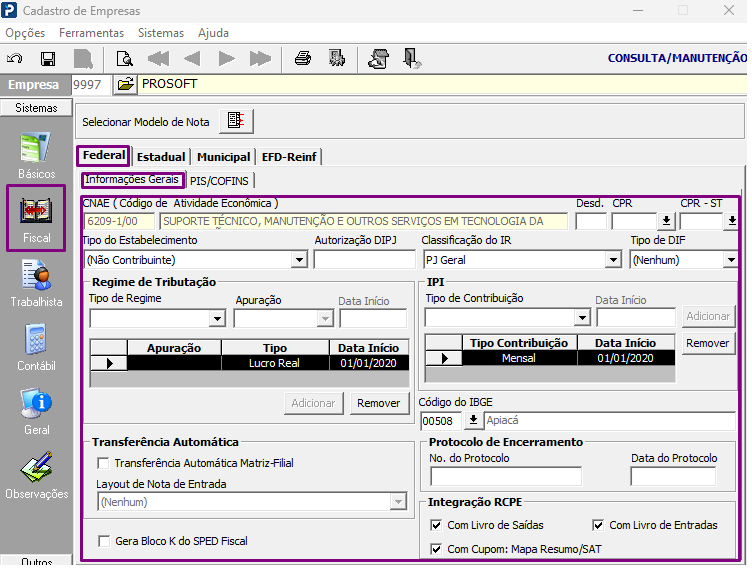
Task: Switch to the Estadual tab
Action: coord(161,157)
